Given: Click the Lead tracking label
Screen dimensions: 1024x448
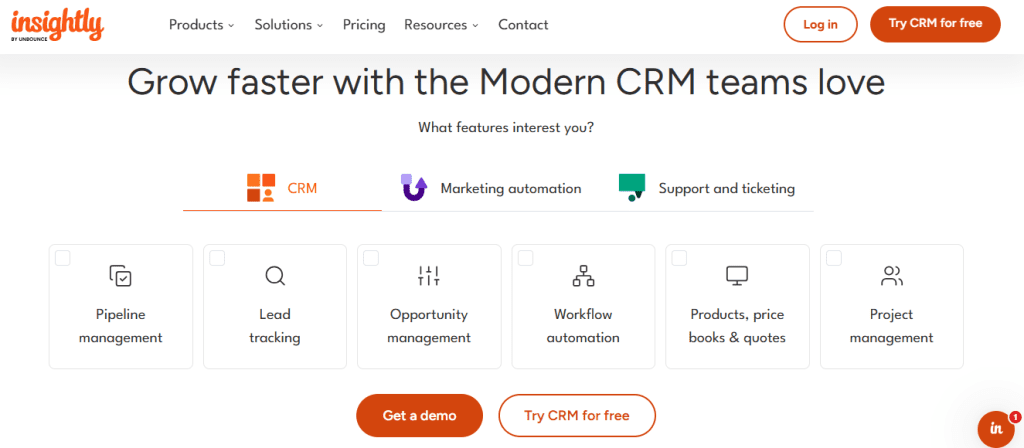Looking at the screenshot, I should [275, 326].
